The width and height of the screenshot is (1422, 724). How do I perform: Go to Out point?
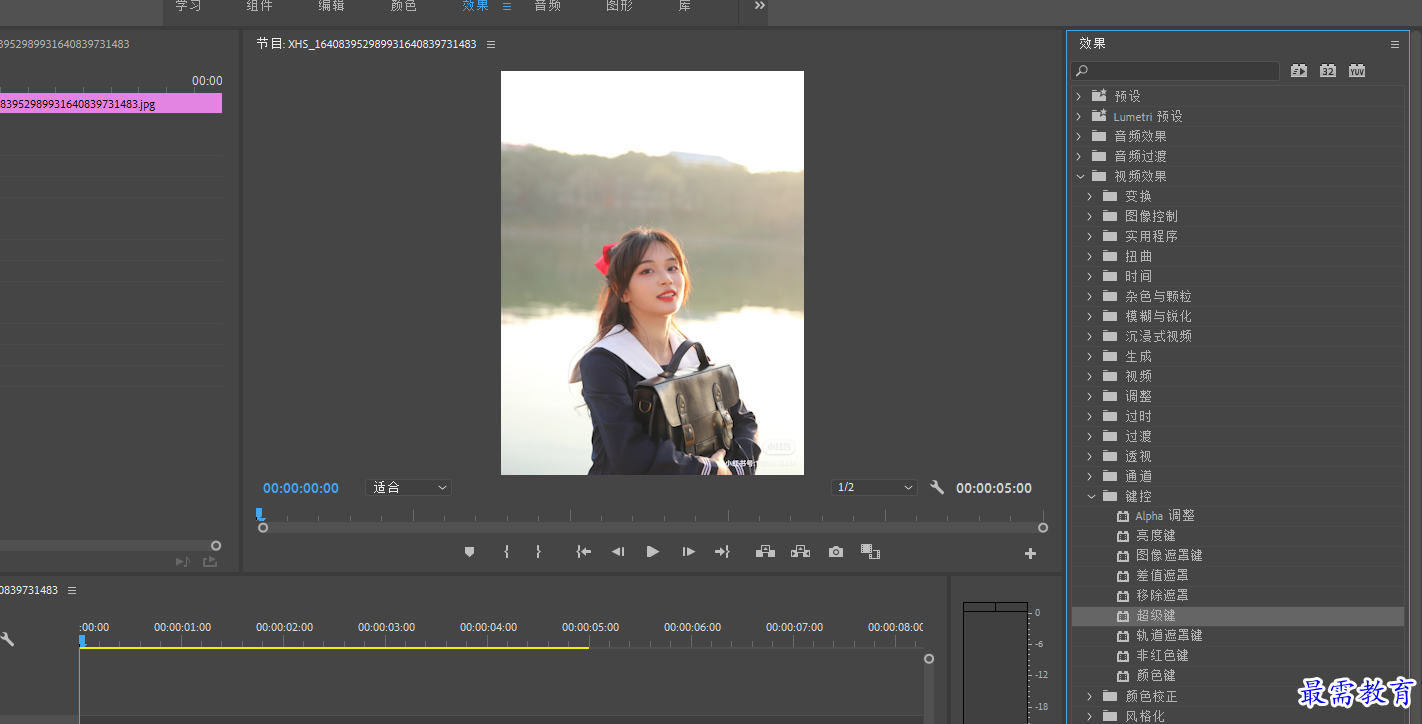point(722,552)
